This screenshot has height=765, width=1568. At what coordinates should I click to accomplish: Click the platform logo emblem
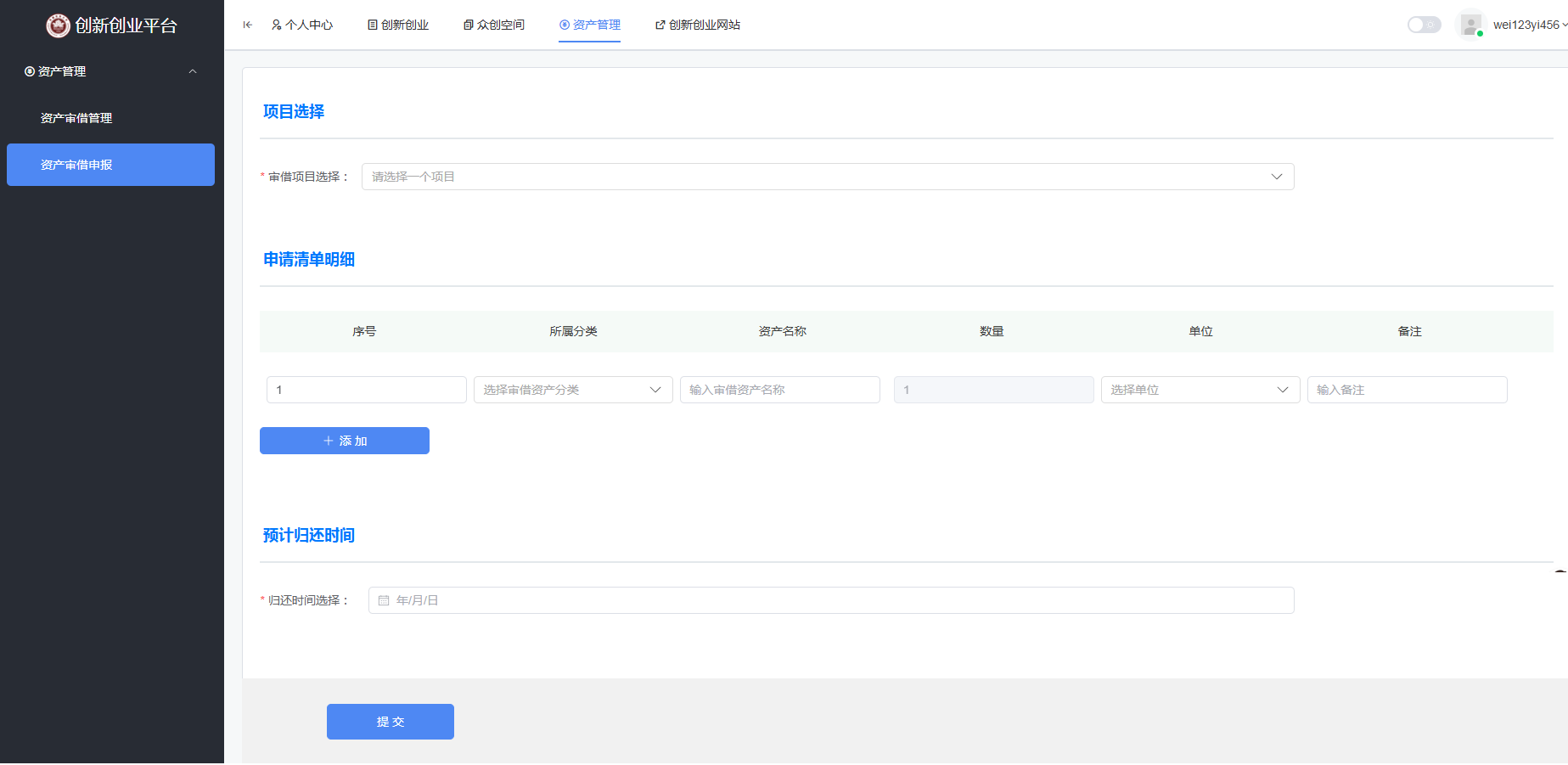[x=58, y=25]
